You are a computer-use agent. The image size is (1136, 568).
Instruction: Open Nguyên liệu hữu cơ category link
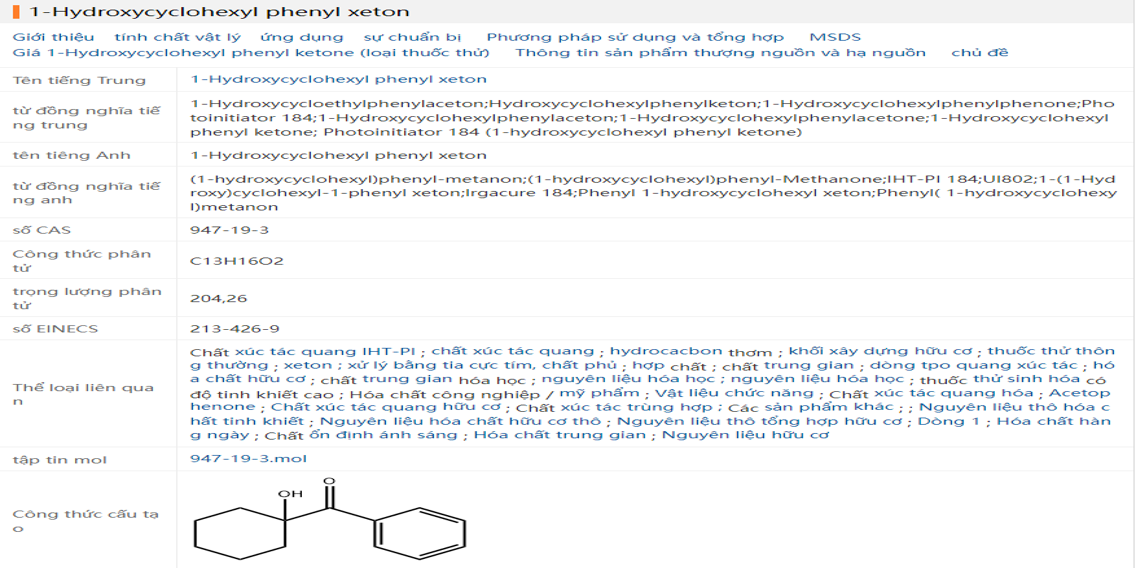pyautogui.click(x=745, y=435)
